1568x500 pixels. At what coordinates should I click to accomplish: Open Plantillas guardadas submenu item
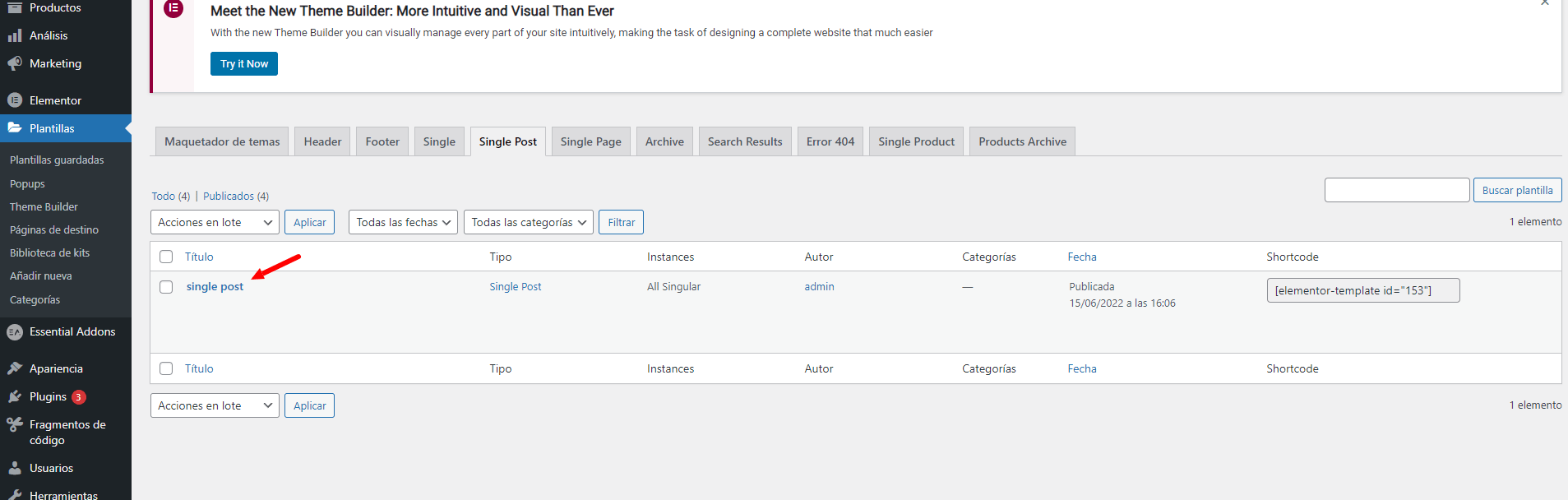pyautogui.click(x=57, y=160)
